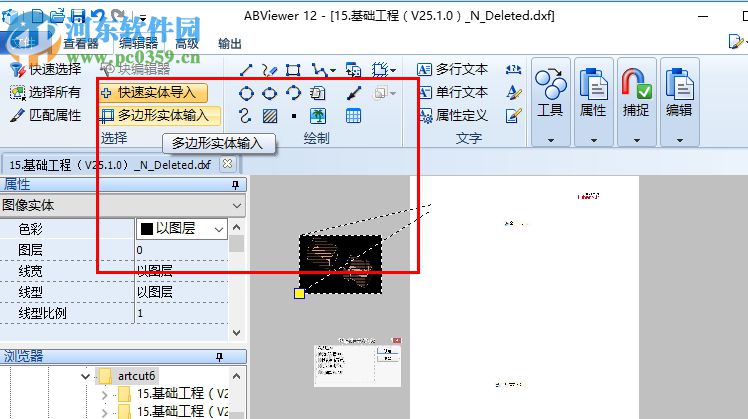Image resolution: width=748 pixels, height=419 pixels.
Task: Insert a raster image with palm icon
Action: click(x=318, y=115)
